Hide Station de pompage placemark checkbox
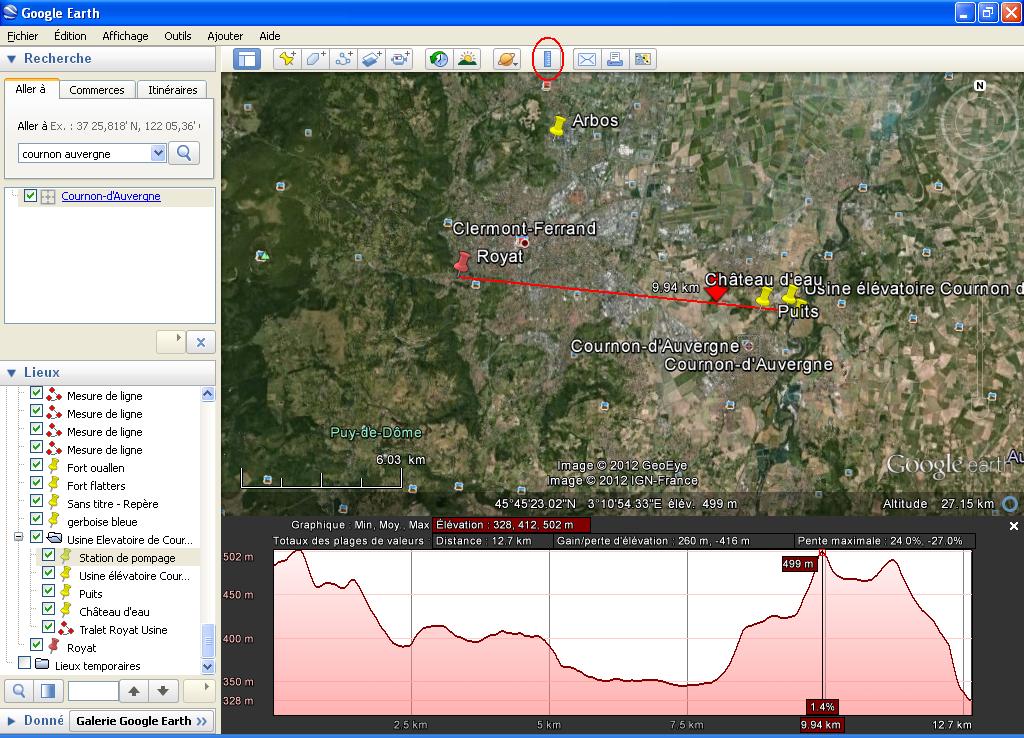 [x=48, y=554]
